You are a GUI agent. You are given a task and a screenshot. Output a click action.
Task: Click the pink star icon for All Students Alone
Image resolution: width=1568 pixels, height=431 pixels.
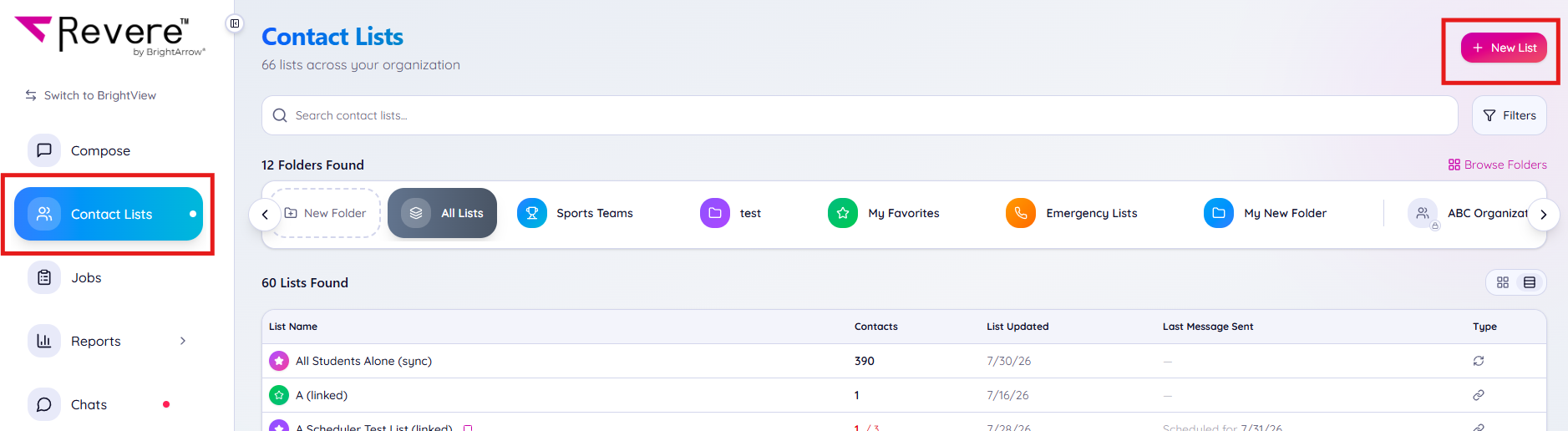[279, 361]
